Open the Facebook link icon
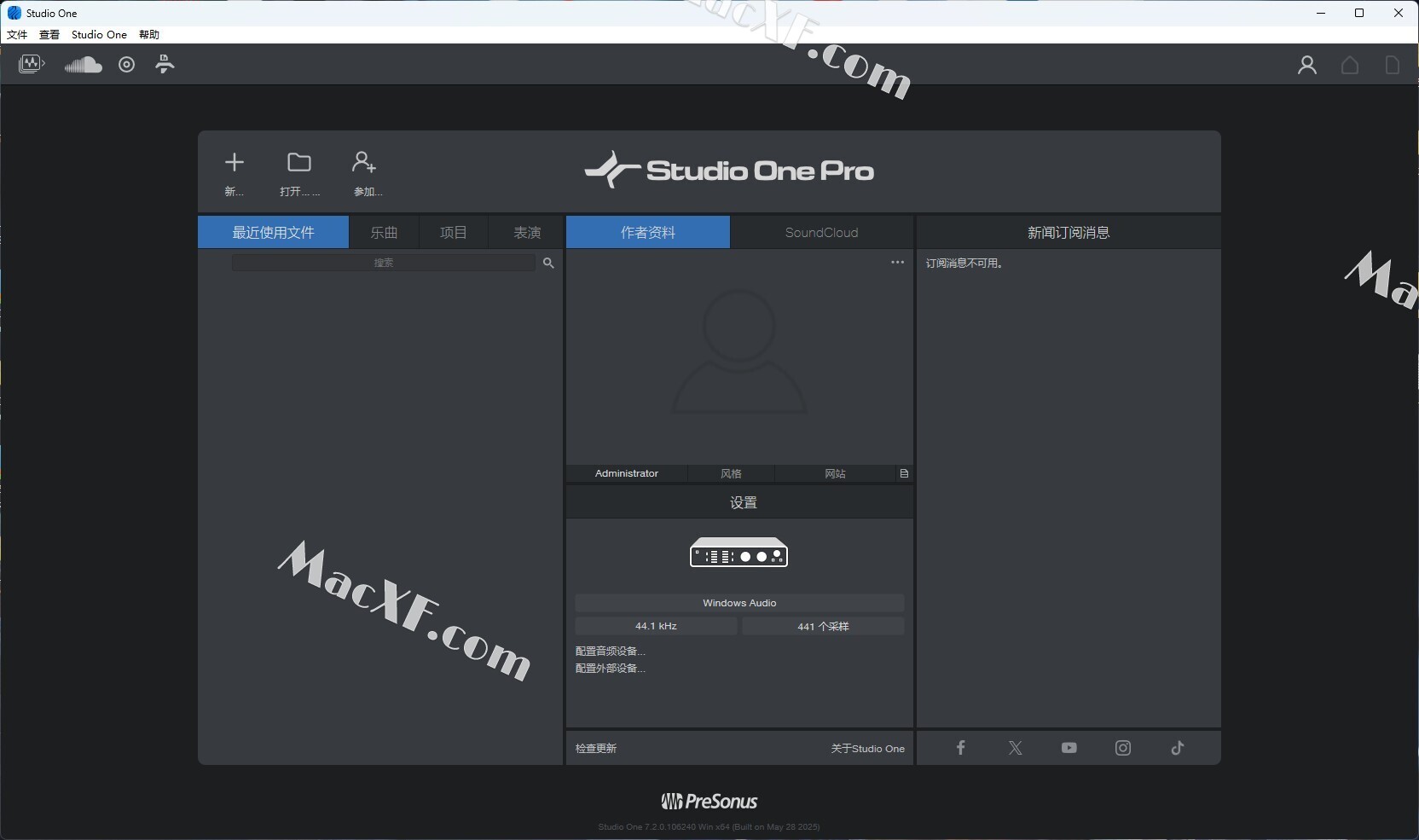 click(961, 748)
